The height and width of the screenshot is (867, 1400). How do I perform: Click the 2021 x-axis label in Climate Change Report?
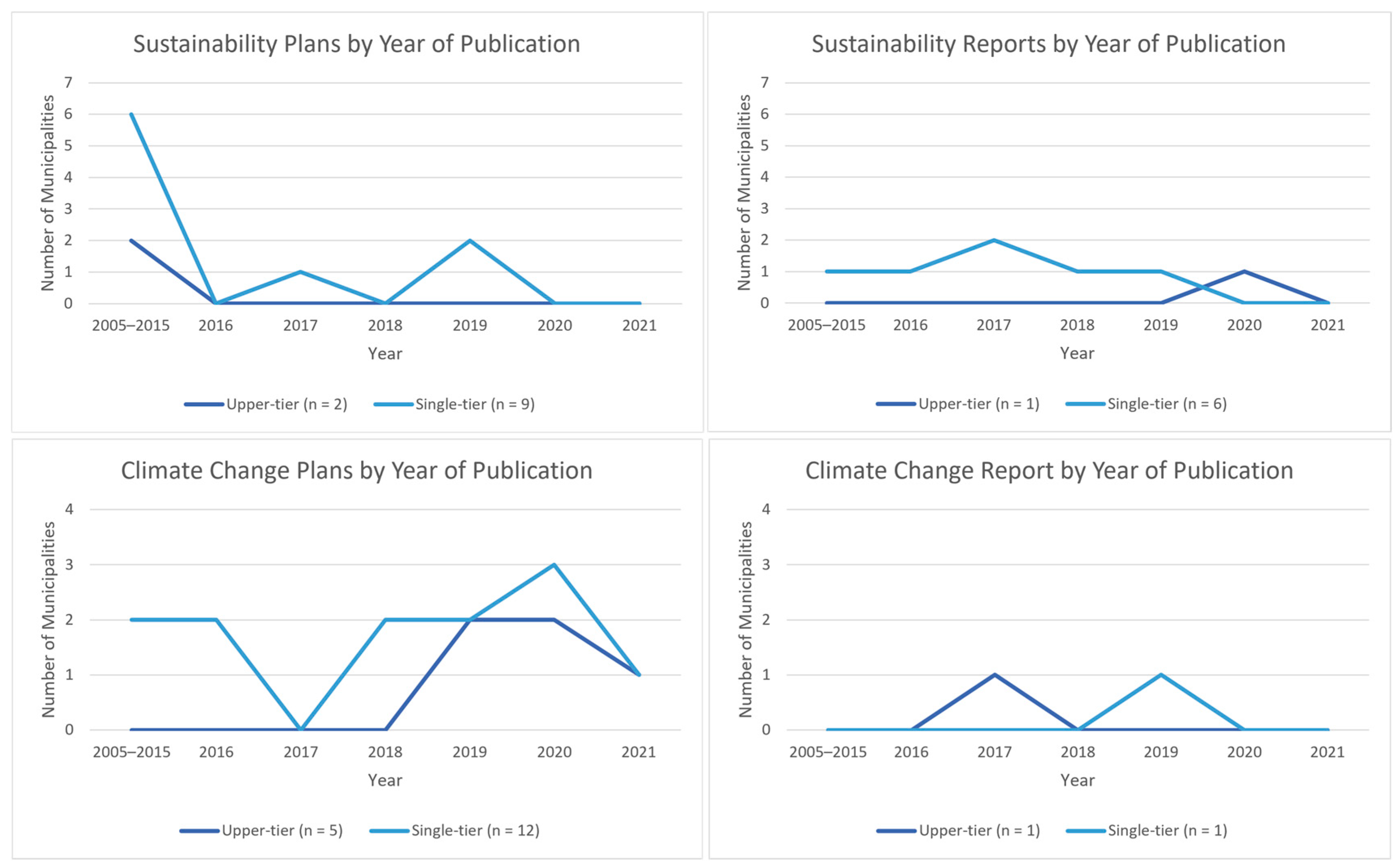[1327, 752]
